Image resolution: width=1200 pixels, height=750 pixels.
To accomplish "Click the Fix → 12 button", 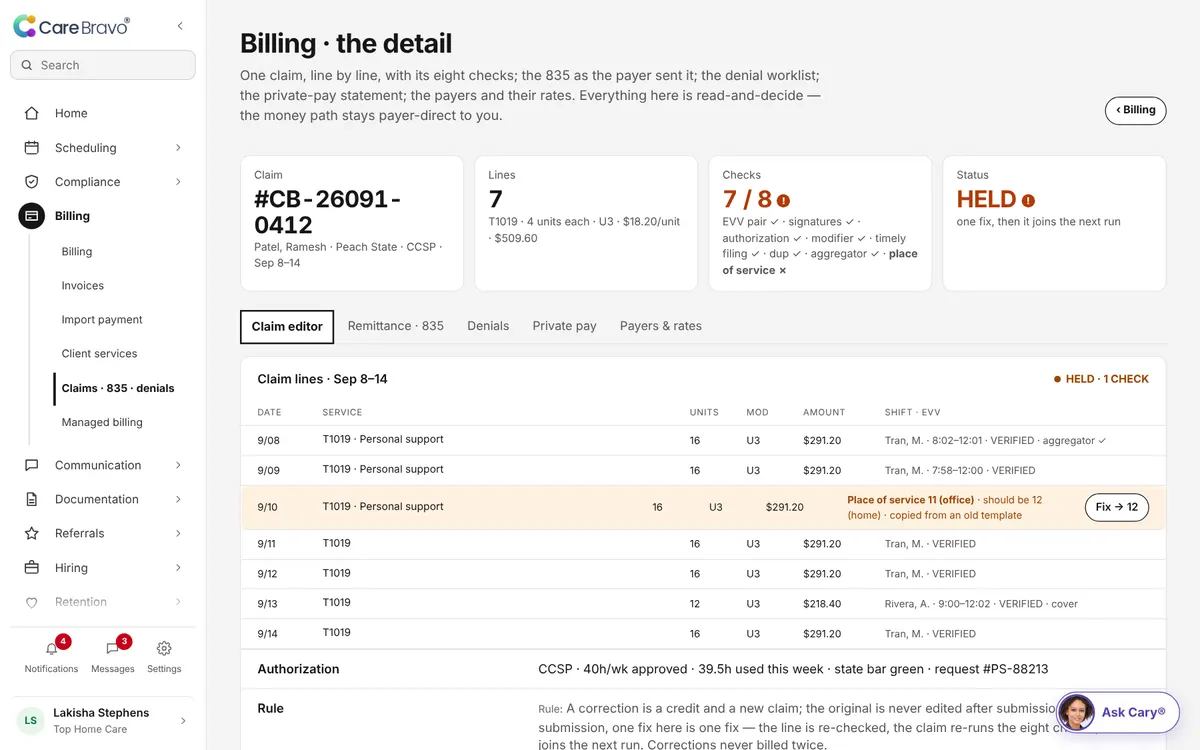I will [1117, 507].
